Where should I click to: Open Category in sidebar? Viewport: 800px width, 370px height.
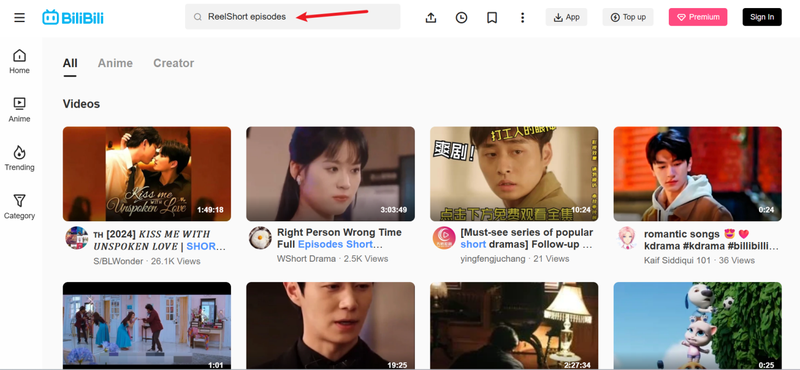19,207
